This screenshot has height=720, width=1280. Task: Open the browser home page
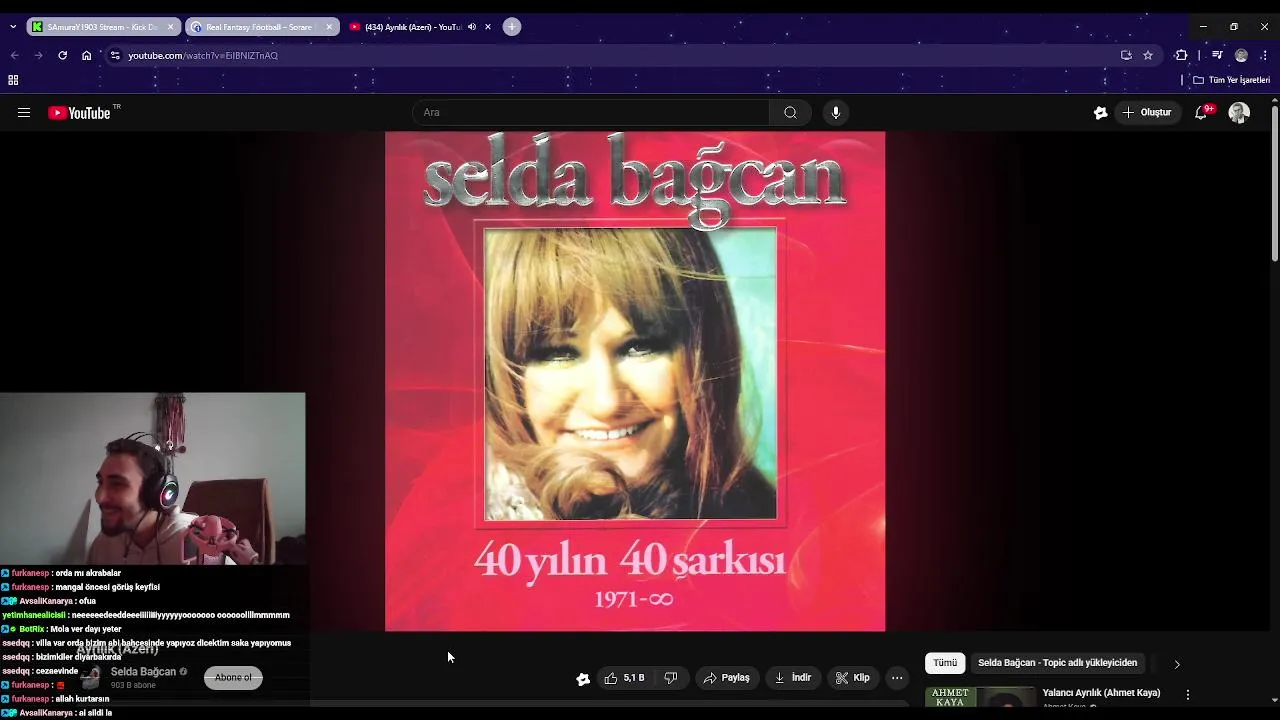click(x=87, y=55)
